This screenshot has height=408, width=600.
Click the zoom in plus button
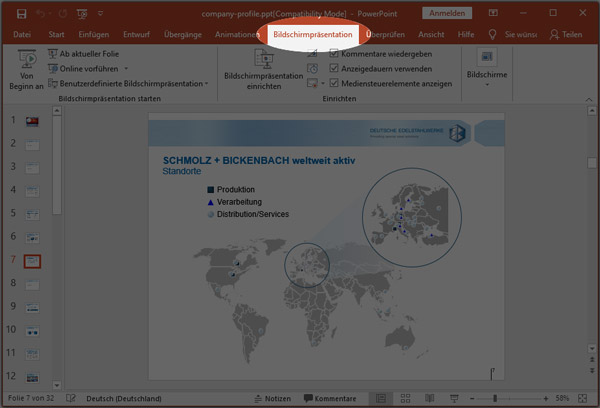tap(546, 398)
